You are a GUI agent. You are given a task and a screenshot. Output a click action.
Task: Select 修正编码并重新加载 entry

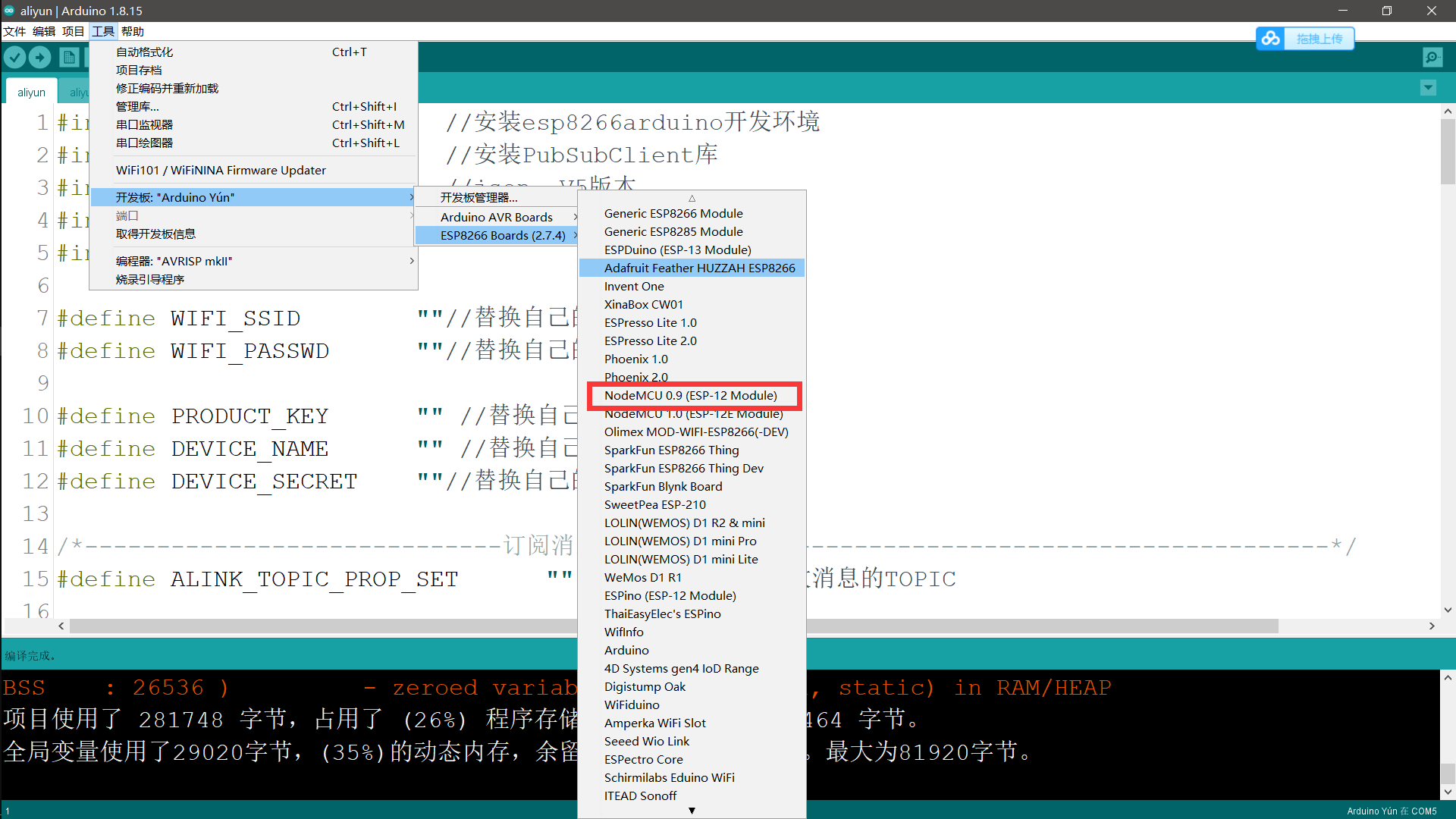[253, 88]
